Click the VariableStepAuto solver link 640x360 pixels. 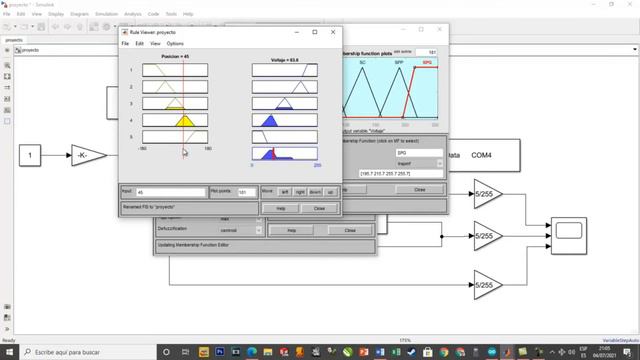pos(620,340)
